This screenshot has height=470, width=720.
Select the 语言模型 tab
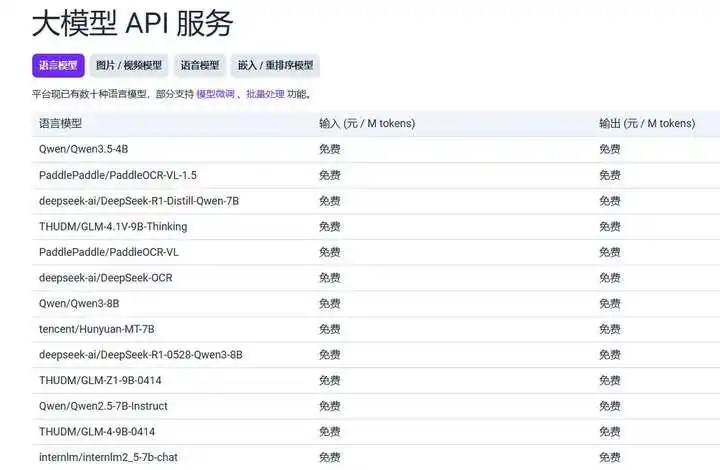[x=58, y=66]
